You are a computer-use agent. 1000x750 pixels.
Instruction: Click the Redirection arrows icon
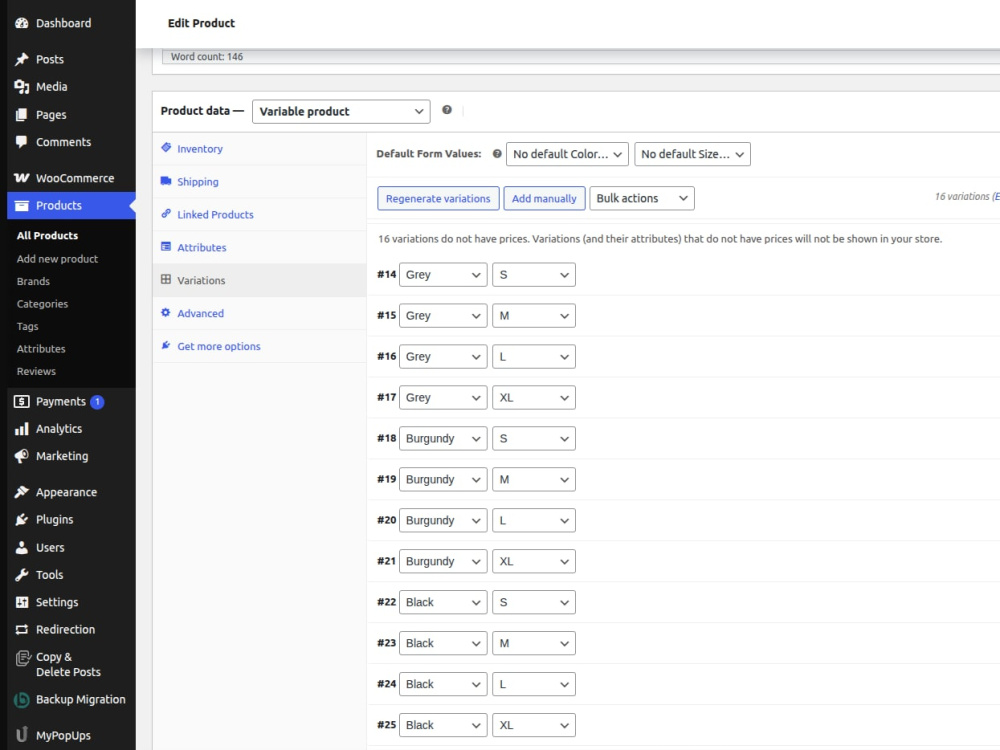[22, 629]
